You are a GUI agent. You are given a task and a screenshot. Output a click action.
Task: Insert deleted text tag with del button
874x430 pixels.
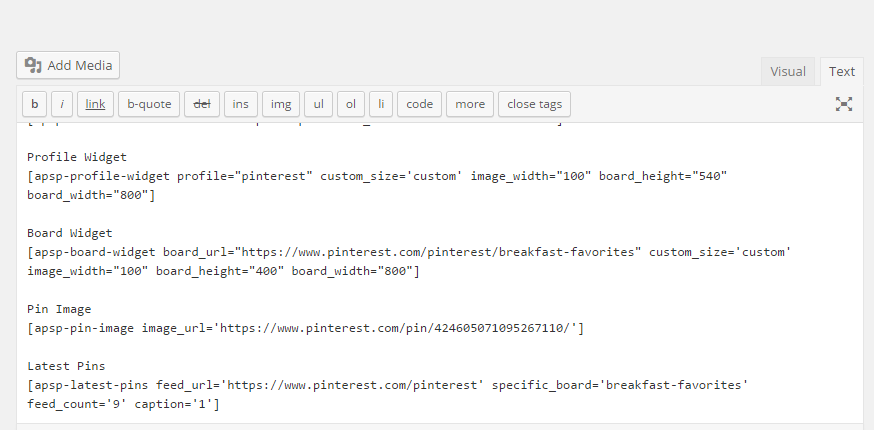[x=202, y=104]
